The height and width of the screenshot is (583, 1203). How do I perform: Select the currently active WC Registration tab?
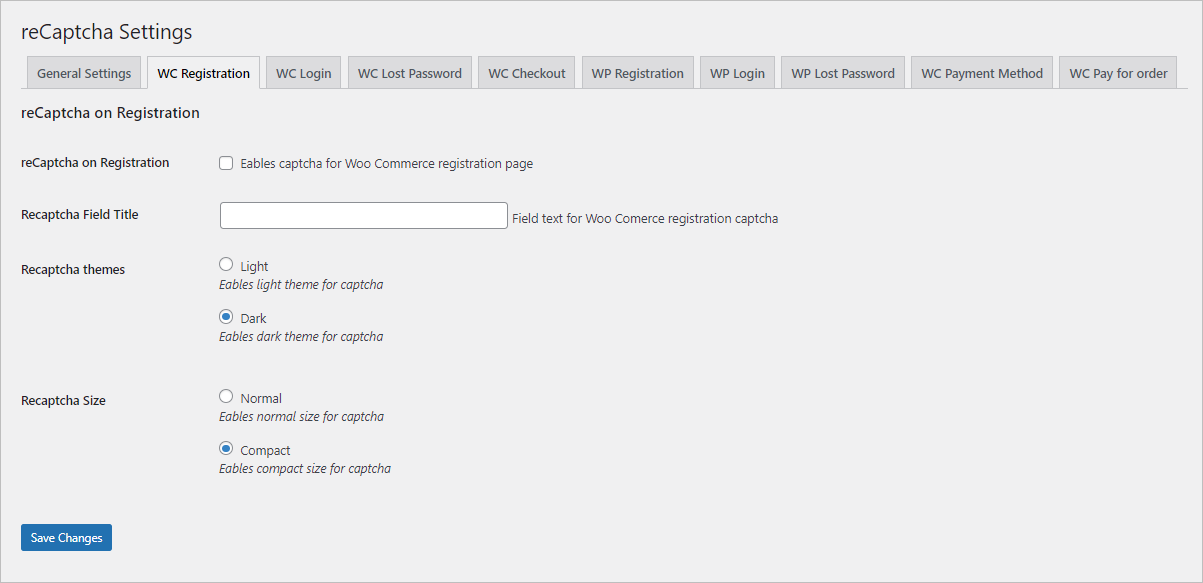pyautogui.click(x=203, y=72)
